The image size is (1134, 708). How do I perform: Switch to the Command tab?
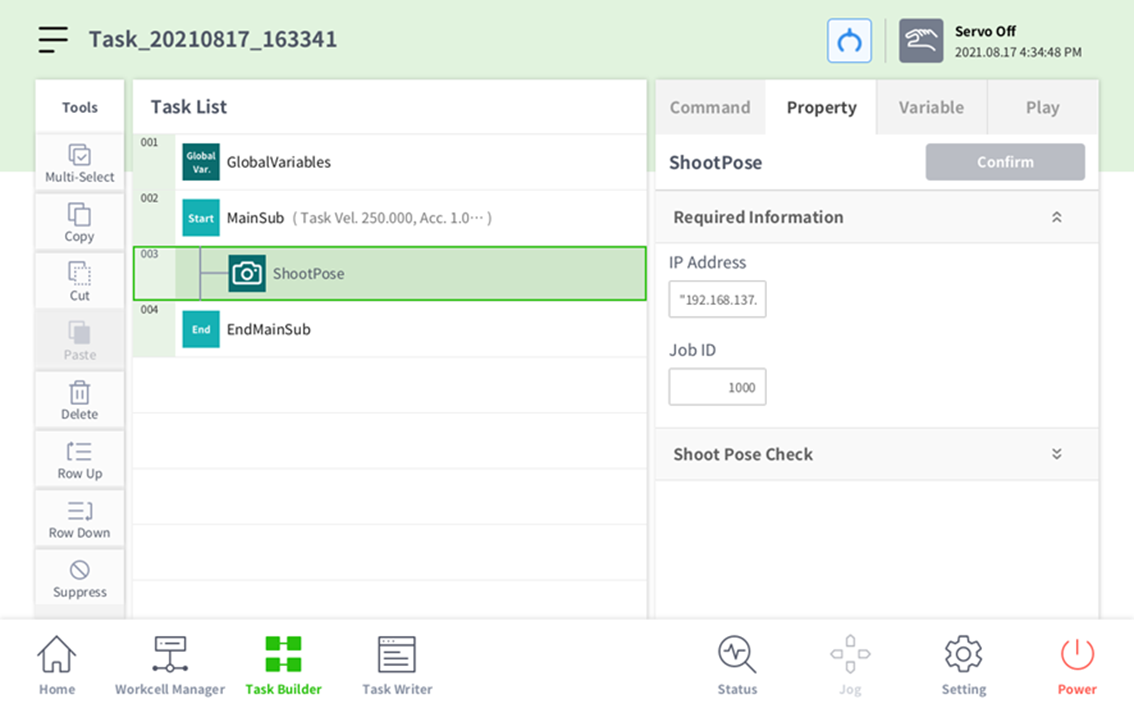point(710,107)
